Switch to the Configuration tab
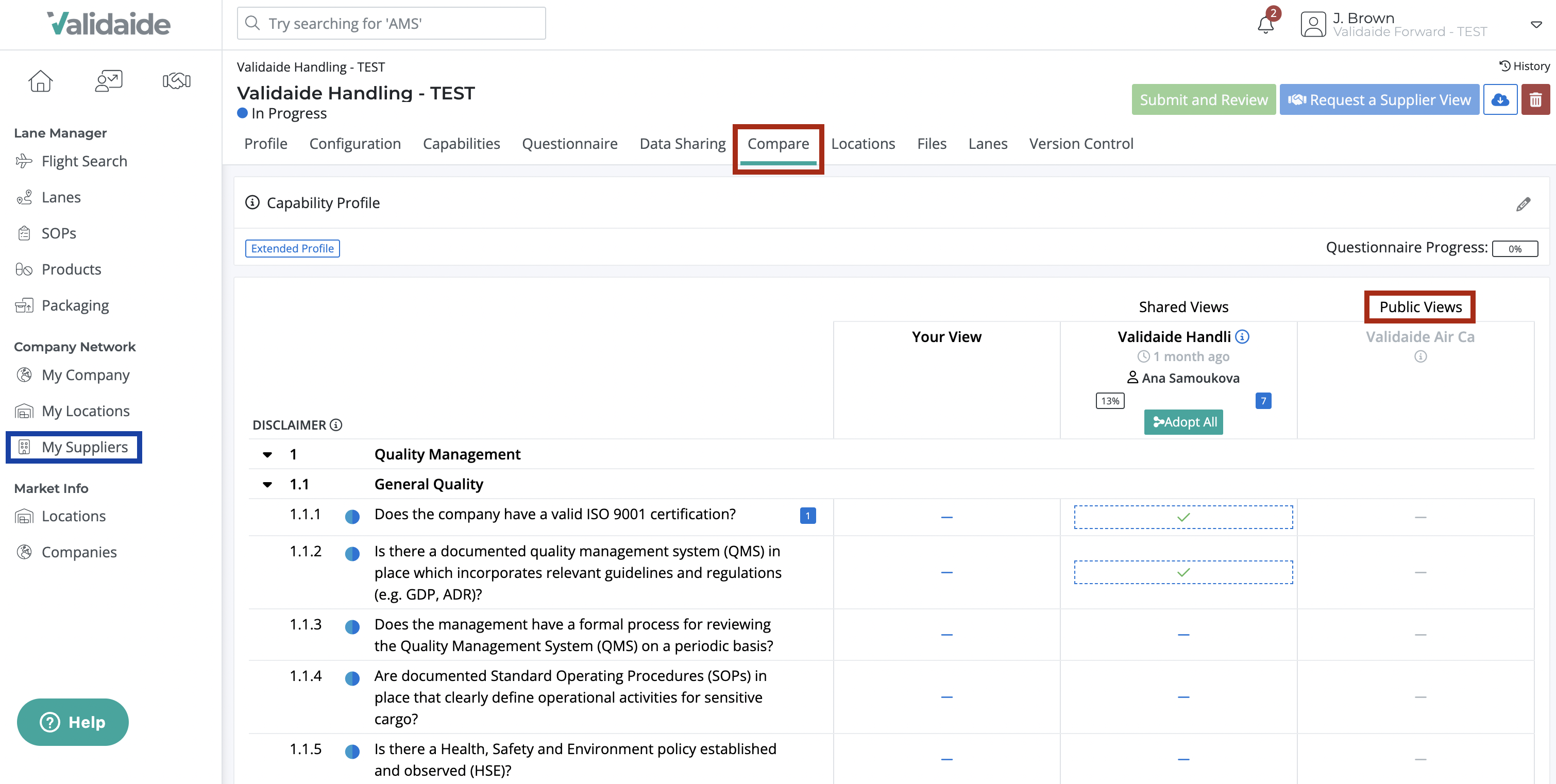 coord(355,144)
